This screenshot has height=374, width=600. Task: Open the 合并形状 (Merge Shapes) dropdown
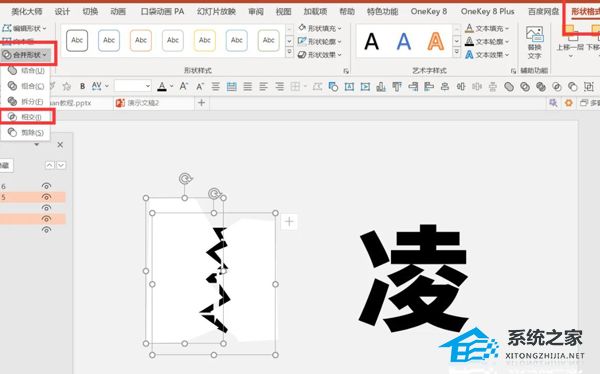25,55
